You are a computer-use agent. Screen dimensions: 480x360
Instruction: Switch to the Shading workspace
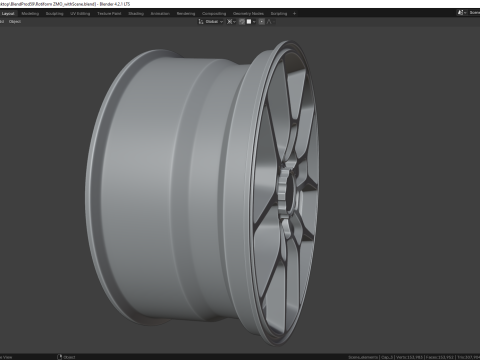coord(136,14)
